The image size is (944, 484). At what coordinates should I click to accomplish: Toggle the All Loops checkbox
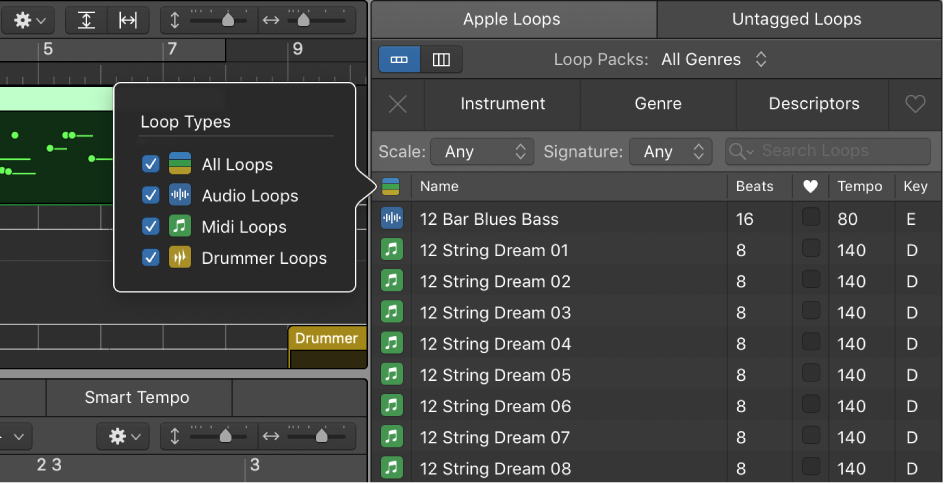coord(151,164)
